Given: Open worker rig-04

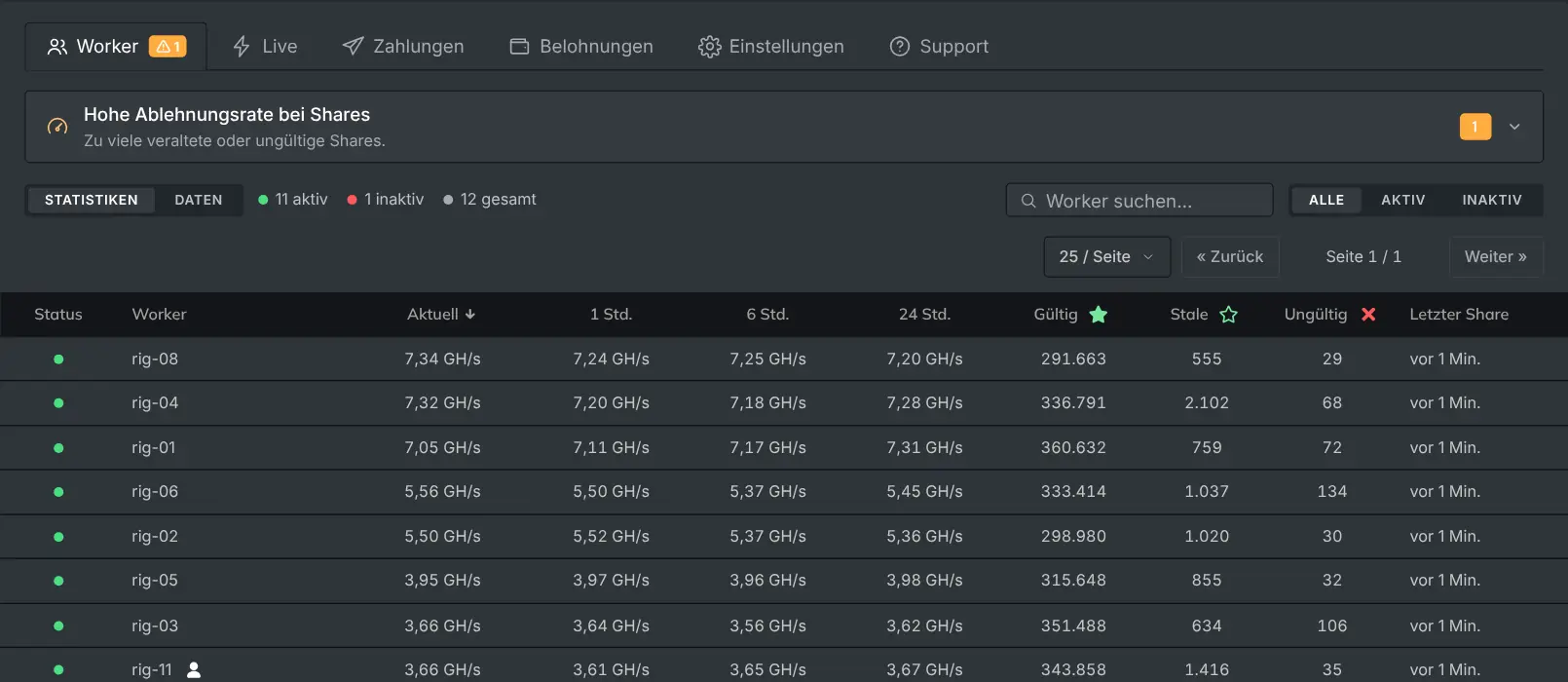Looking at the screenshot, I should (x=155, y=403).
